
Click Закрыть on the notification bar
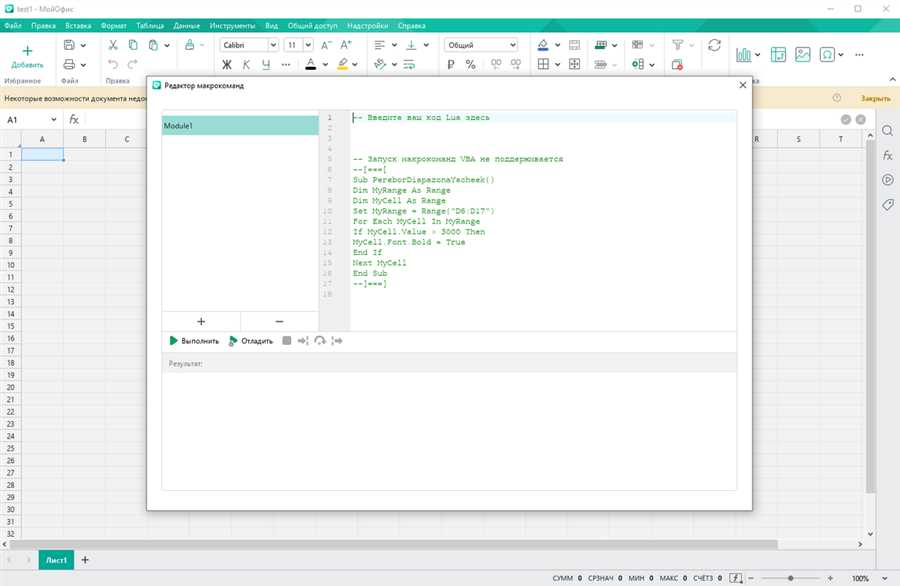coord(875,99)
